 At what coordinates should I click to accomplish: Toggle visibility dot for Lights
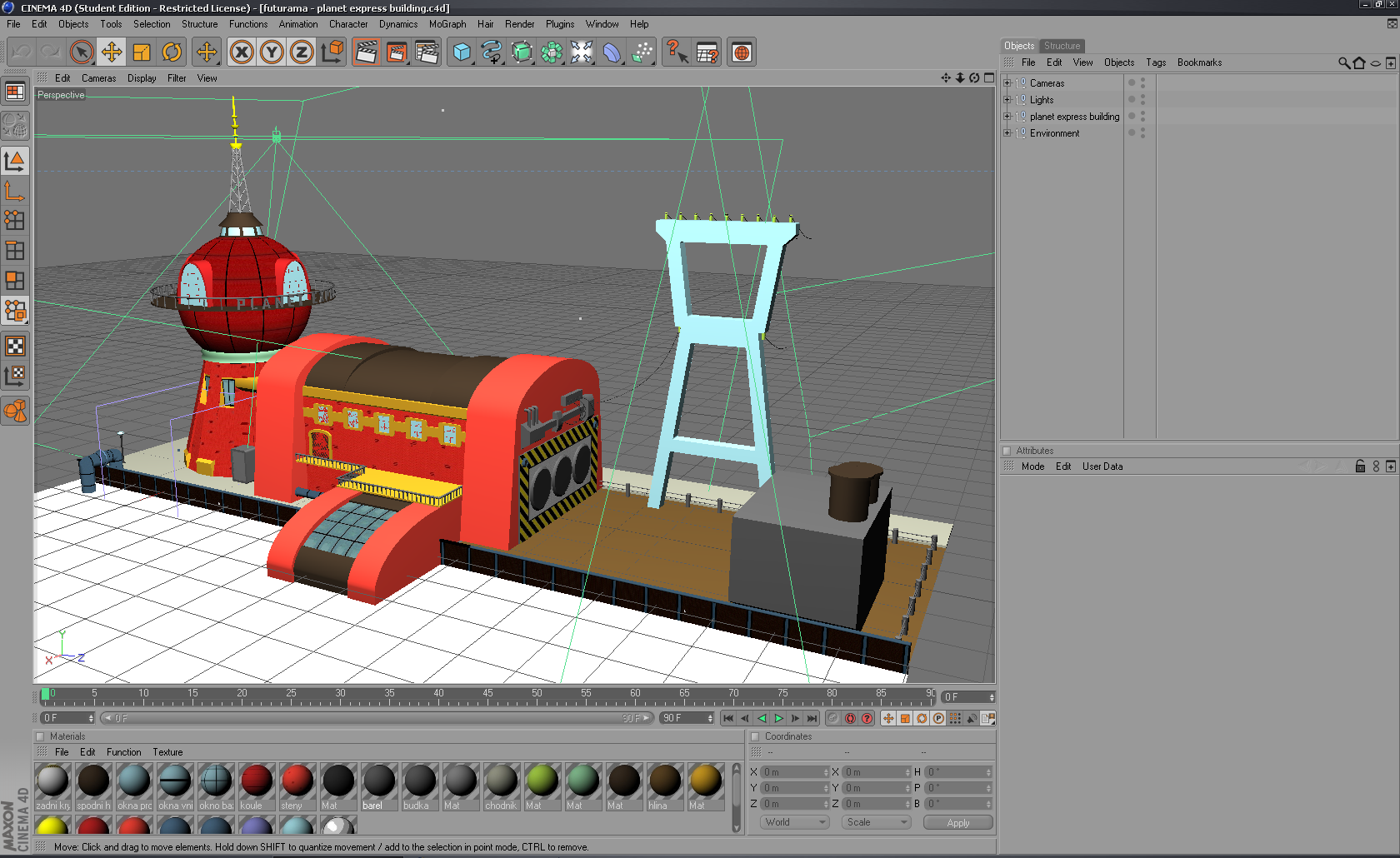1142,97
